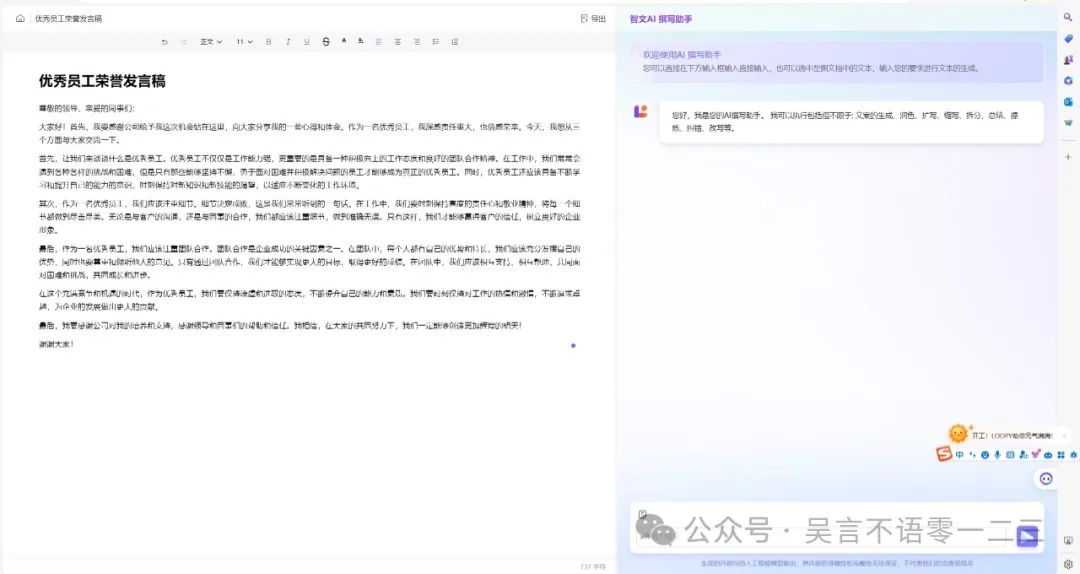This screenshot has height=574, width=1080.
Task: Click the game controller icon on the Sogou bar
Action: (x=1048, y=455)
